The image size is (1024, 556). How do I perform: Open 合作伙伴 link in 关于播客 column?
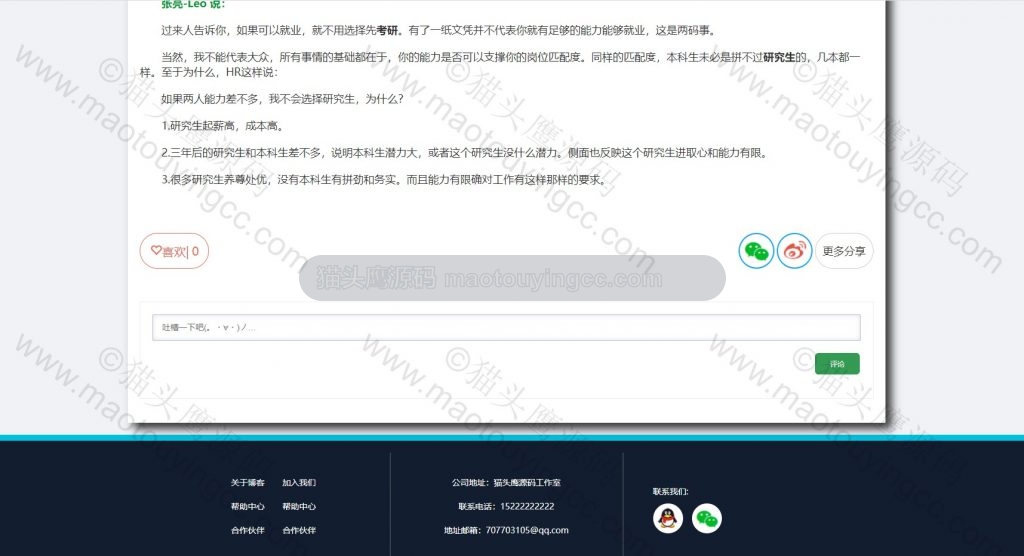248,531
